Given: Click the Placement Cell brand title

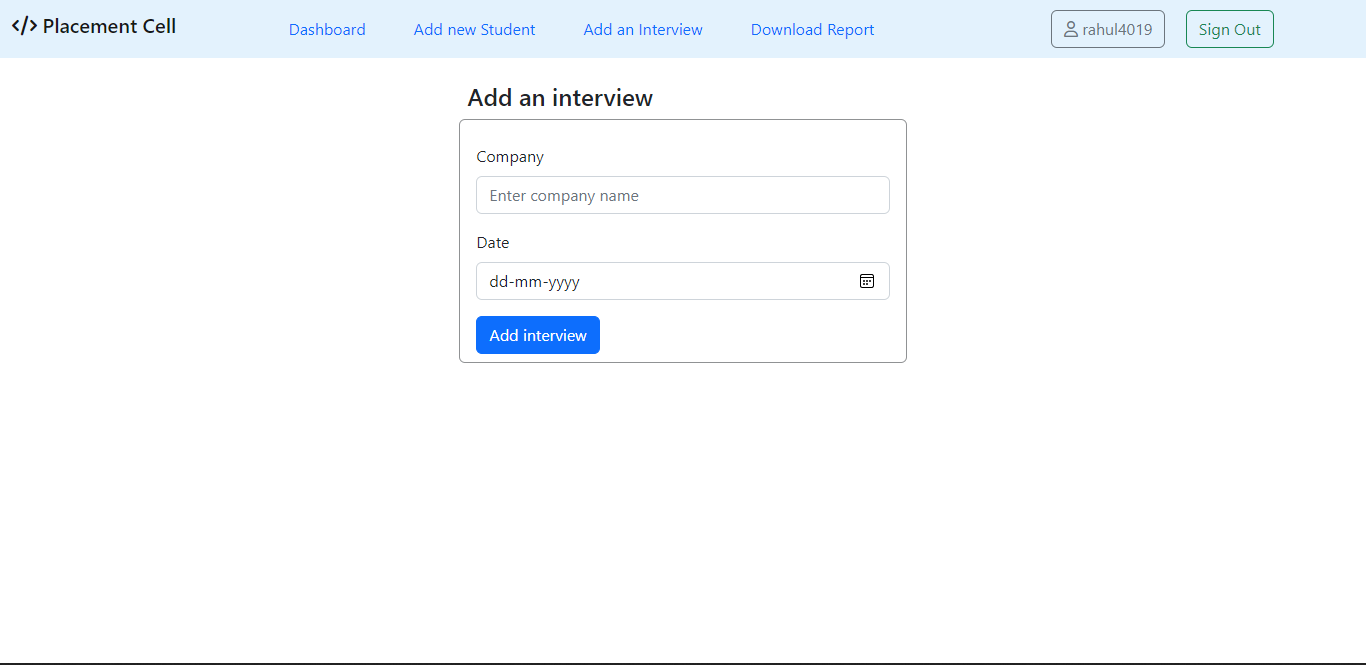Looking at the screenshot, I should [x=109, y=26].
